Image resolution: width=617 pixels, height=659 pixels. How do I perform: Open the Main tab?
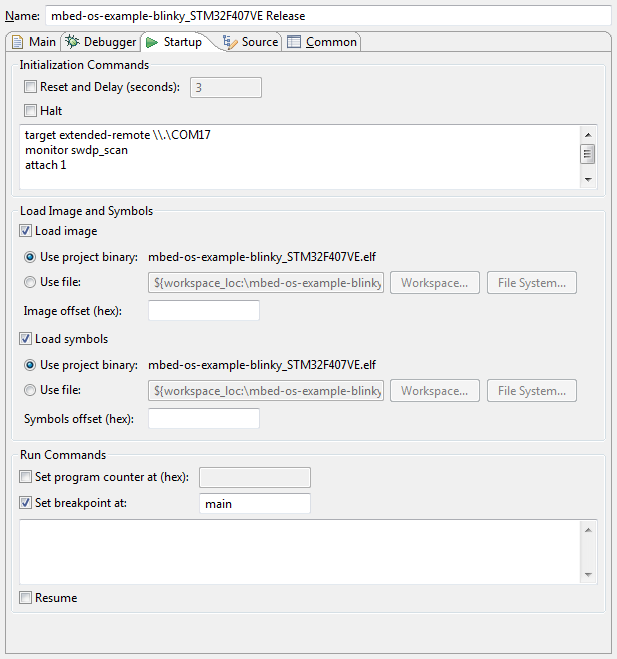coord(34,42)
